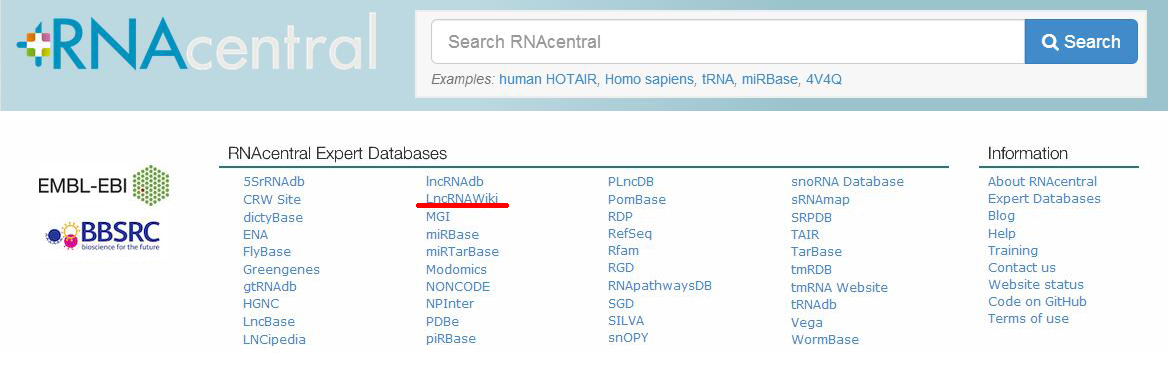Go to Modomics database
The height and width of the screenshot is (378, 1168).
[456, 269]
